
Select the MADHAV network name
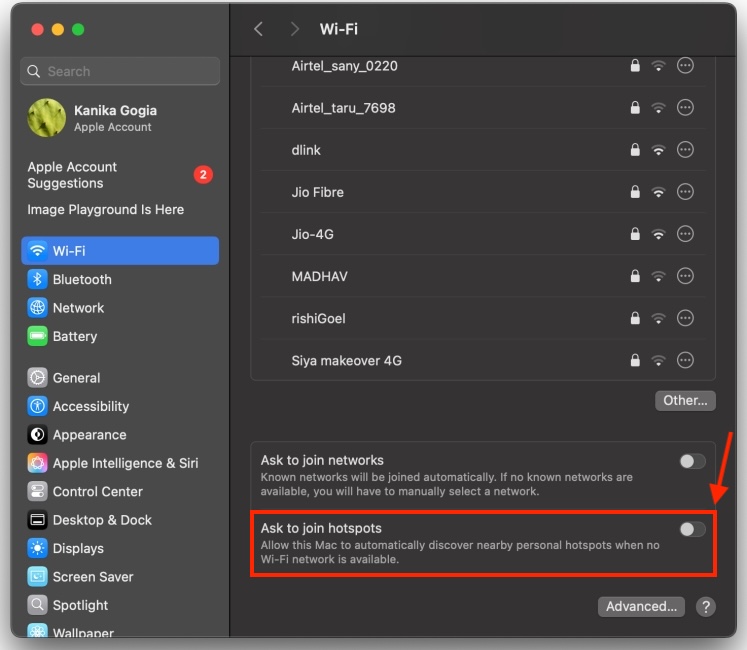point(320,276)
